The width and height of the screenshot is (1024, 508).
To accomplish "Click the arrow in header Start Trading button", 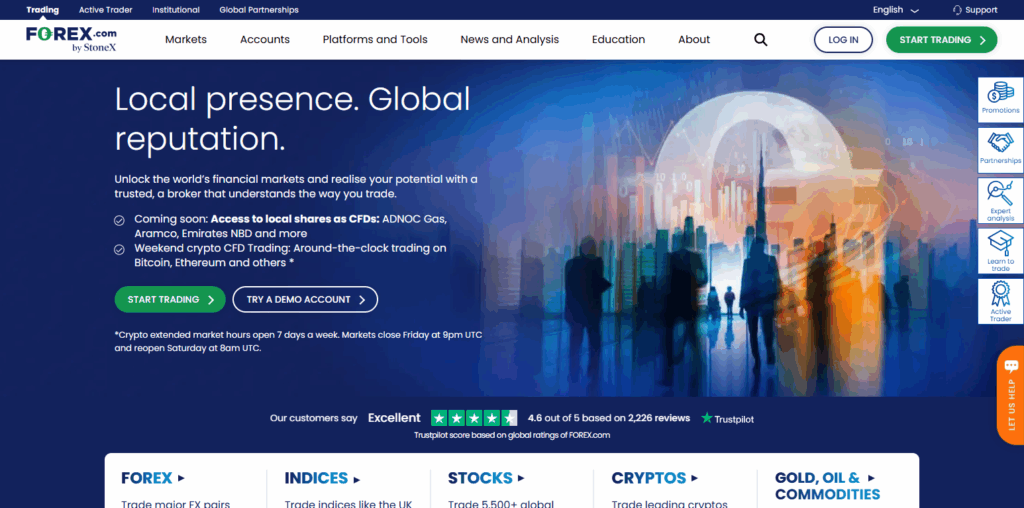I will tap(983, 40).
